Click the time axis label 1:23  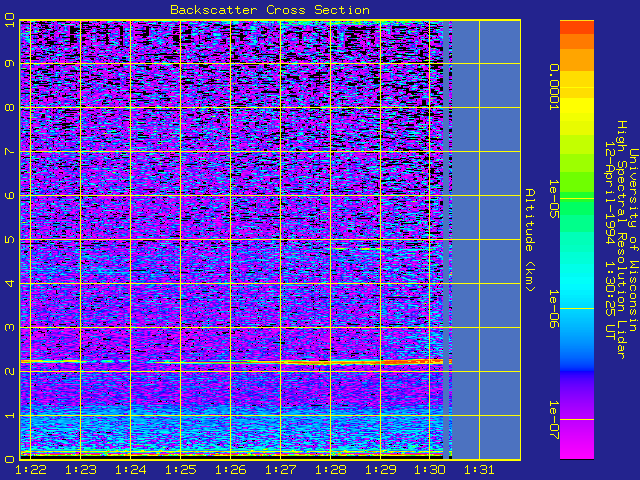pyautogui.click(x=80, y=470)
